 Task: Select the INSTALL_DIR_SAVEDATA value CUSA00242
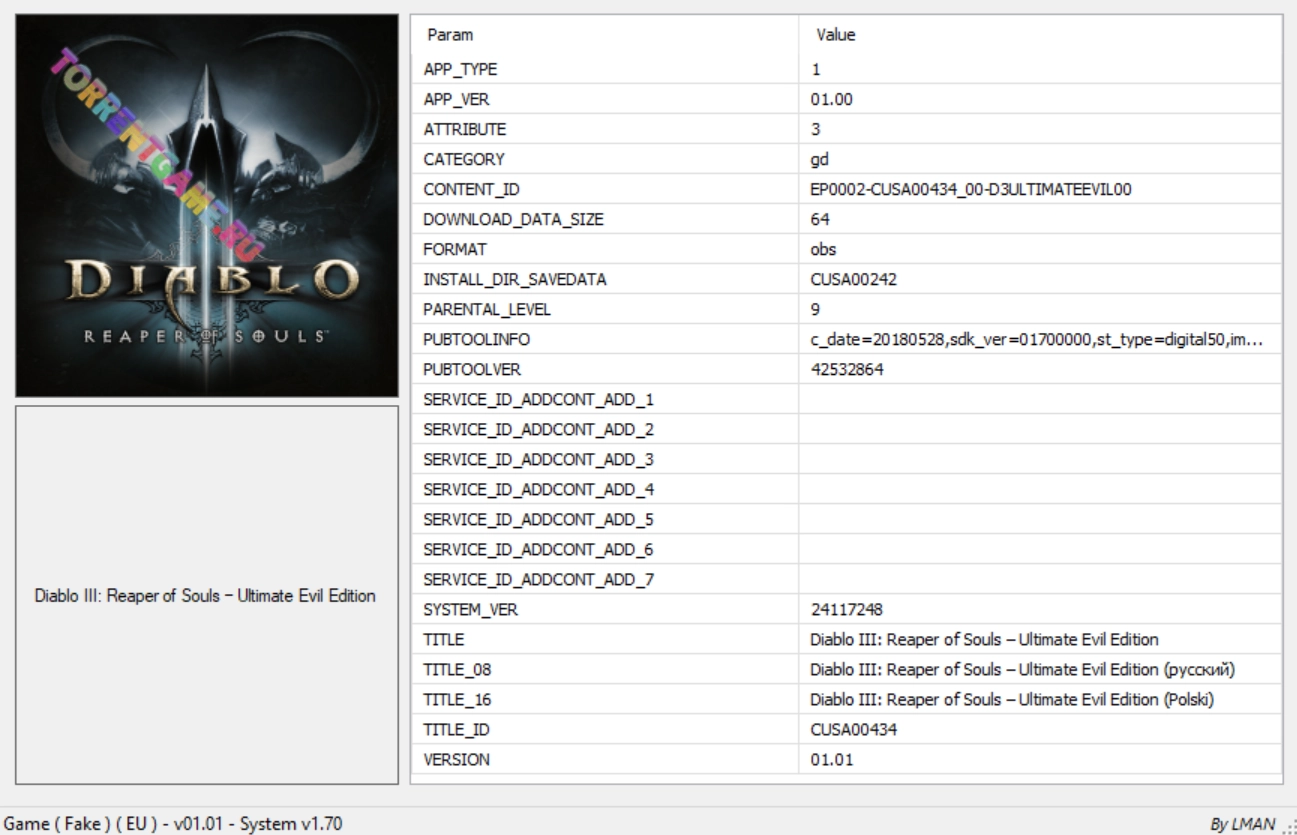(x=853, y=280)
